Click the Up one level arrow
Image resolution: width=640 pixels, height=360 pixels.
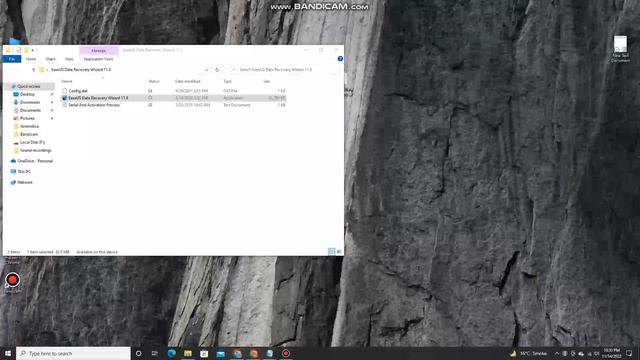click(x=33, y=70)
